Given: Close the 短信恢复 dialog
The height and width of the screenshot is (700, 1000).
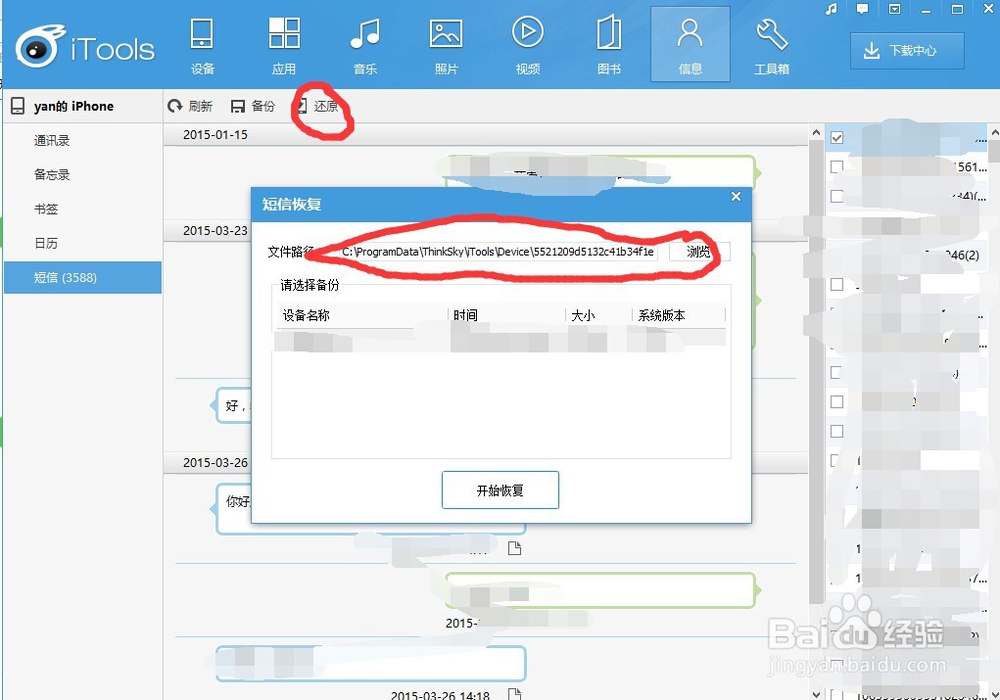Looking at the screenshot, I should tap(736, 196).
